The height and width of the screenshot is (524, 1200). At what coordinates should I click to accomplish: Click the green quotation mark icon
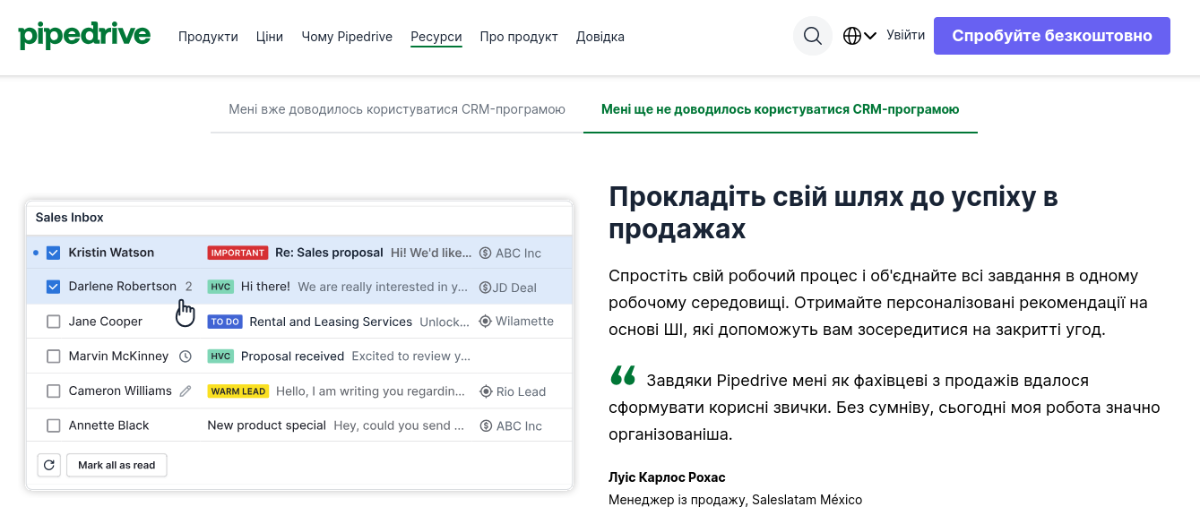623,376
